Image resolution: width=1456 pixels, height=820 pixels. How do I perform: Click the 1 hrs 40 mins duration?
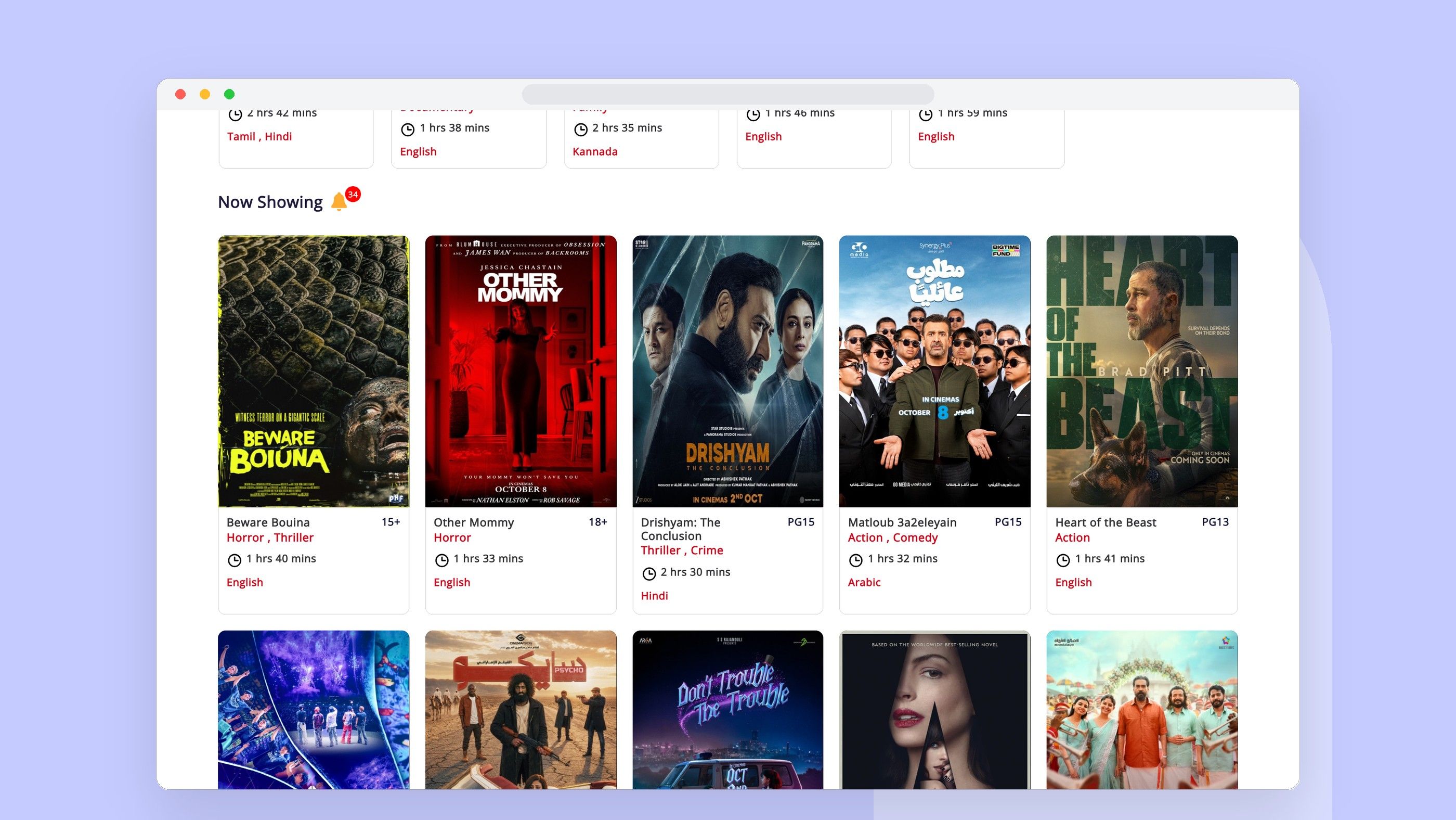(x=281, y=558)
